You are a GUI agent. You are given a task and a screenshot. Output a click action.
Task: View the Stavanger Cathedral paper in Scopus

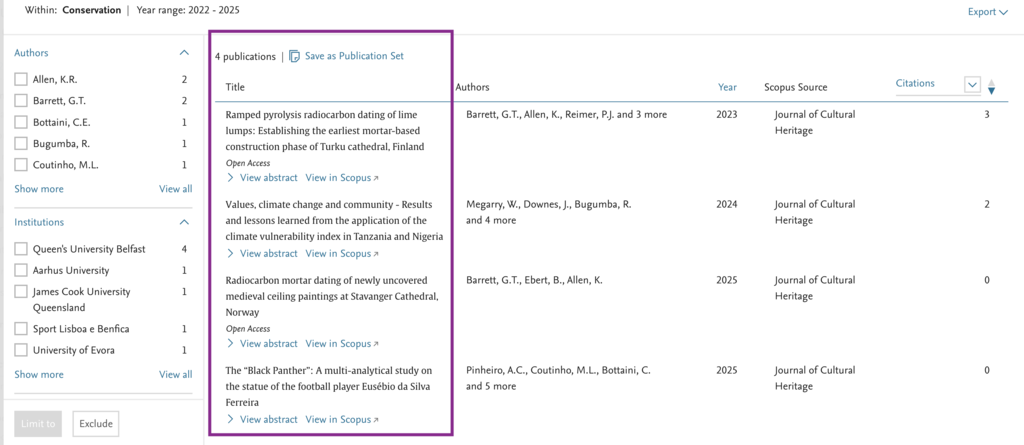point(342,344)
